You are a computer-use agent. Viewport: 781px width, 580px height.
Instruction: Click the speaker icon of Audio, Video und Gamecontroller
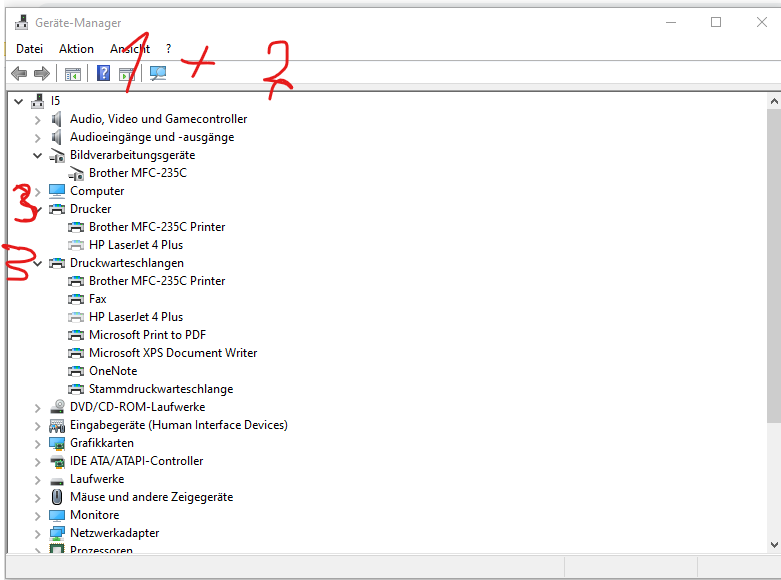pyautogui.click(x=57, y=119)
